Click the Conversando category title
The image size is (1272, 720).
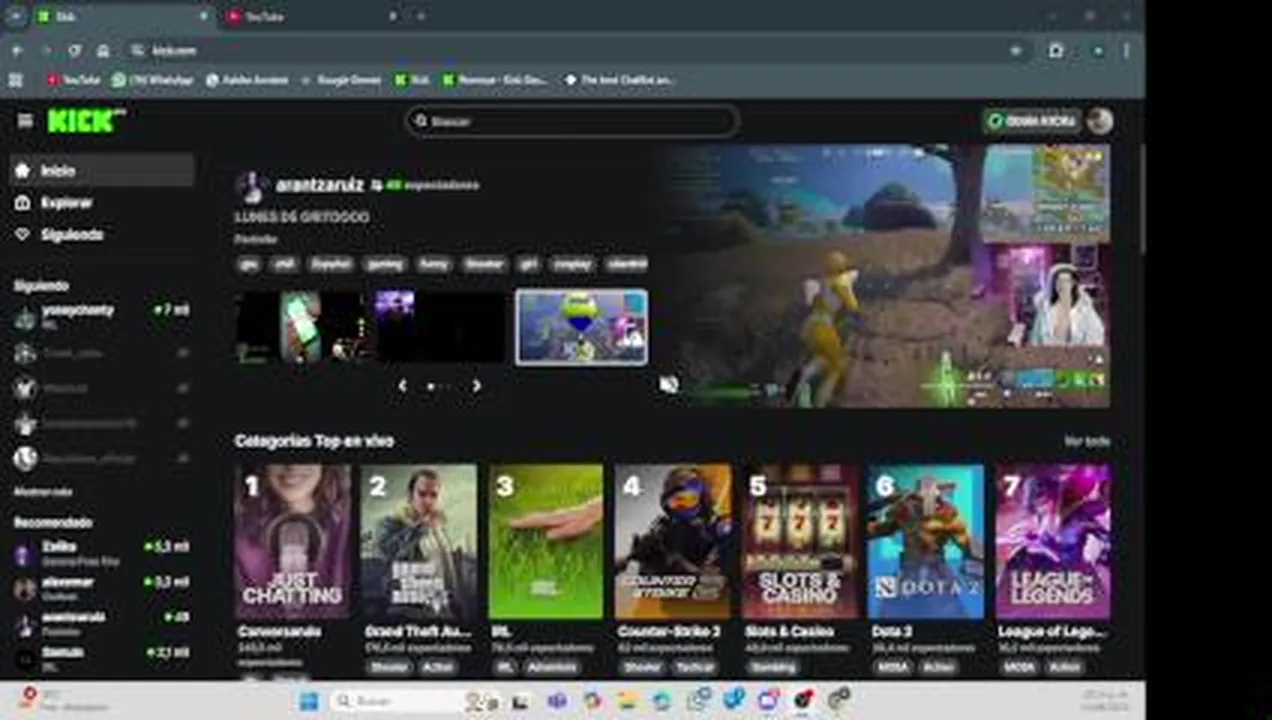click(x=279, y=632)
